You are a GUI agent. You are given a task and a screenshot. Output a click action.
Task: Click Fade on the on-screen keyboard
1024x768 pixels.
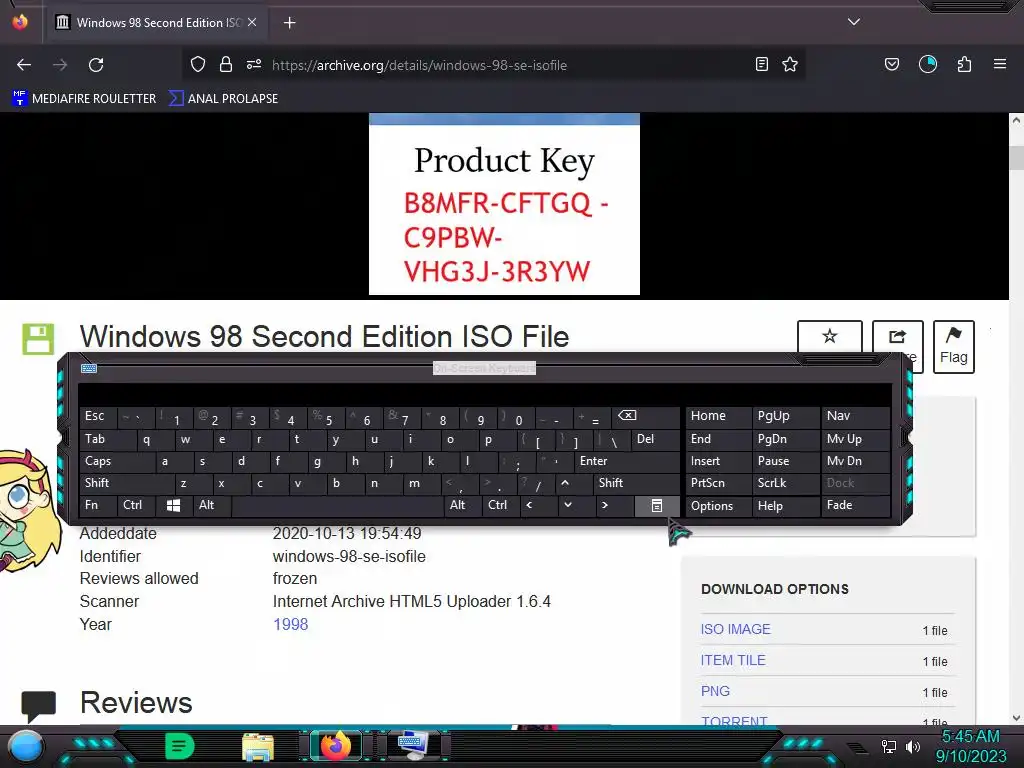[856, 505]
